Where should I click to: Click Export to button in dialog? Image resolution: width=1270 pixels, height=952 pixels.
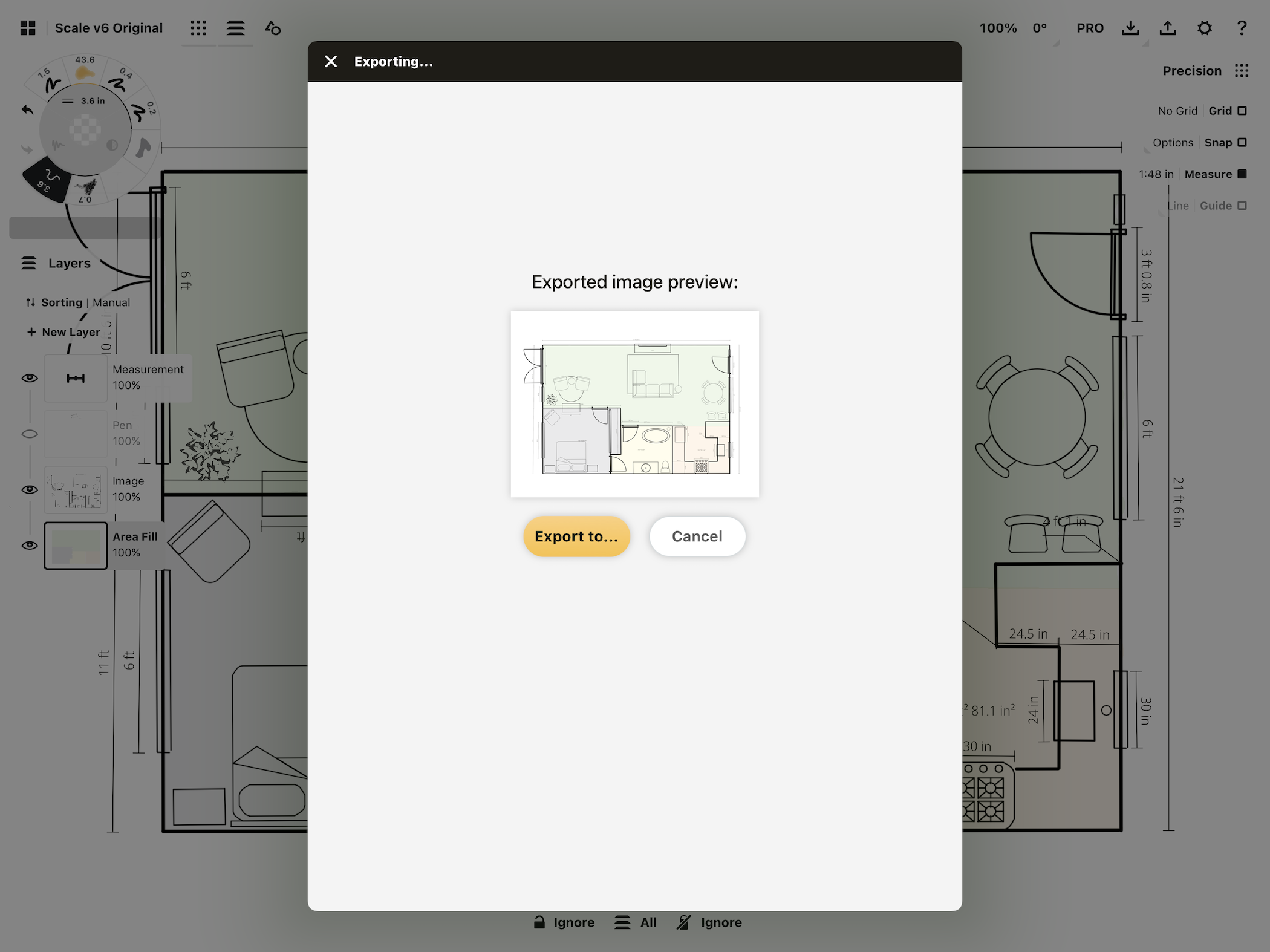click(576, 536)
